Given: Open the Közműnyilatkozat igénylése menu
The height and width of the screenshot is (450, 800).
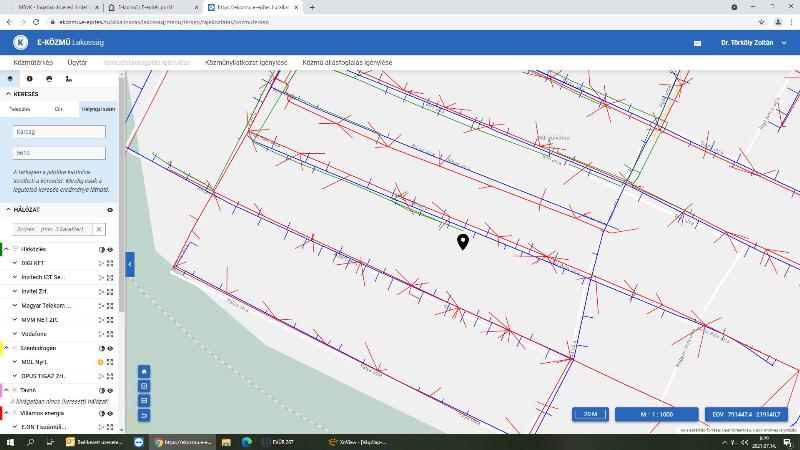Looking at the screenshot, I should coord(246,62).
